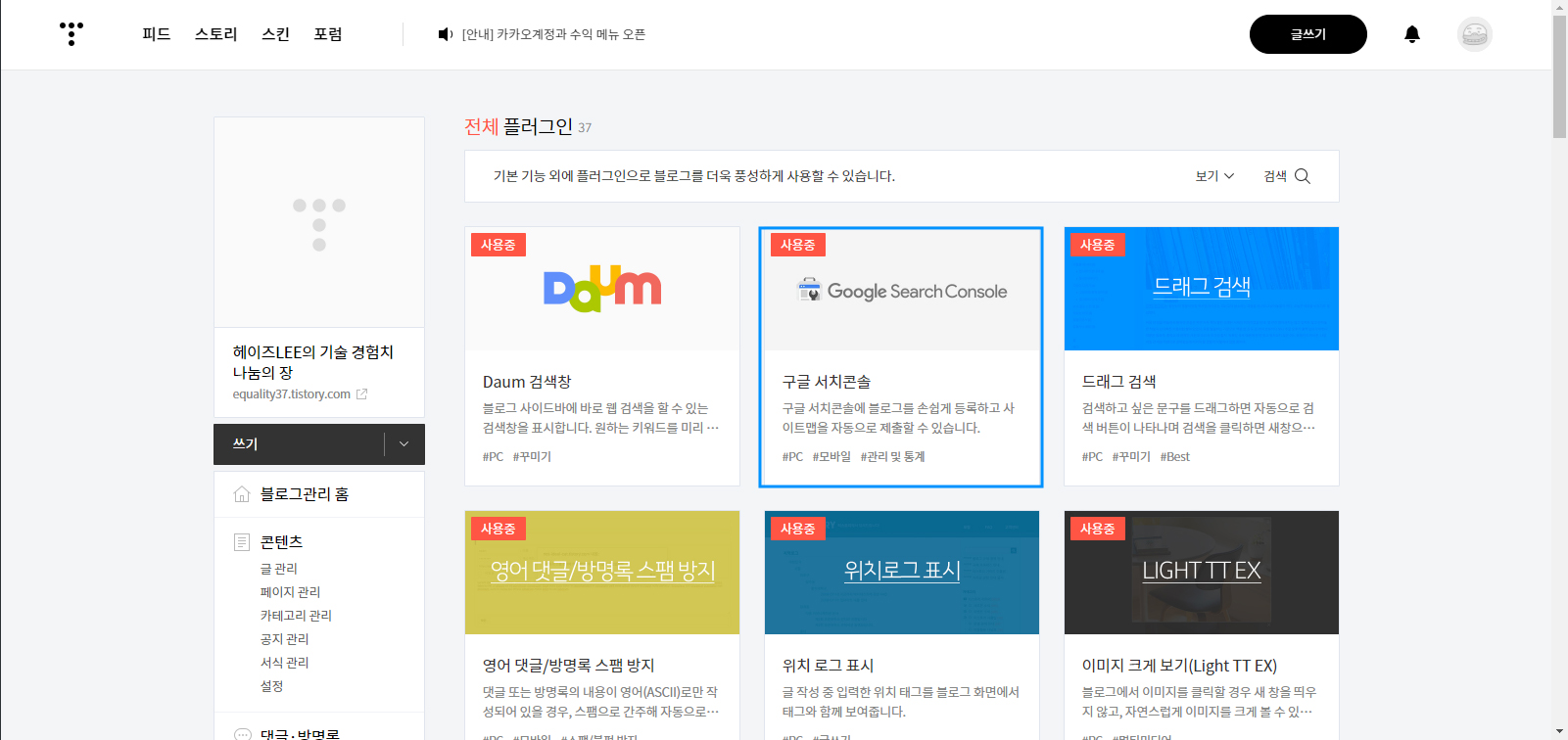
Task: Open the 포럼 menu
Action: [328, 34]
